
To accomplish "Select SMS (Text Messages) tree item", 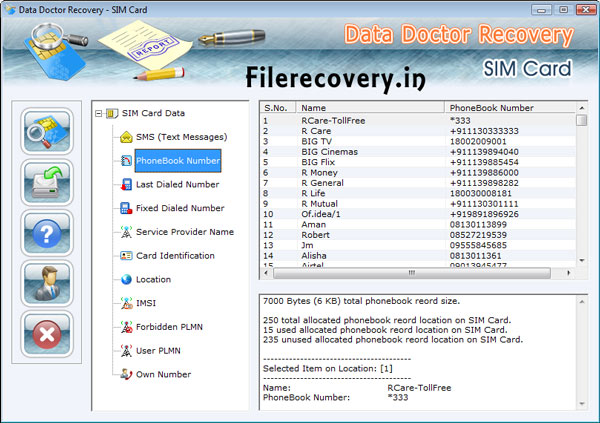I will coord(181,137).
